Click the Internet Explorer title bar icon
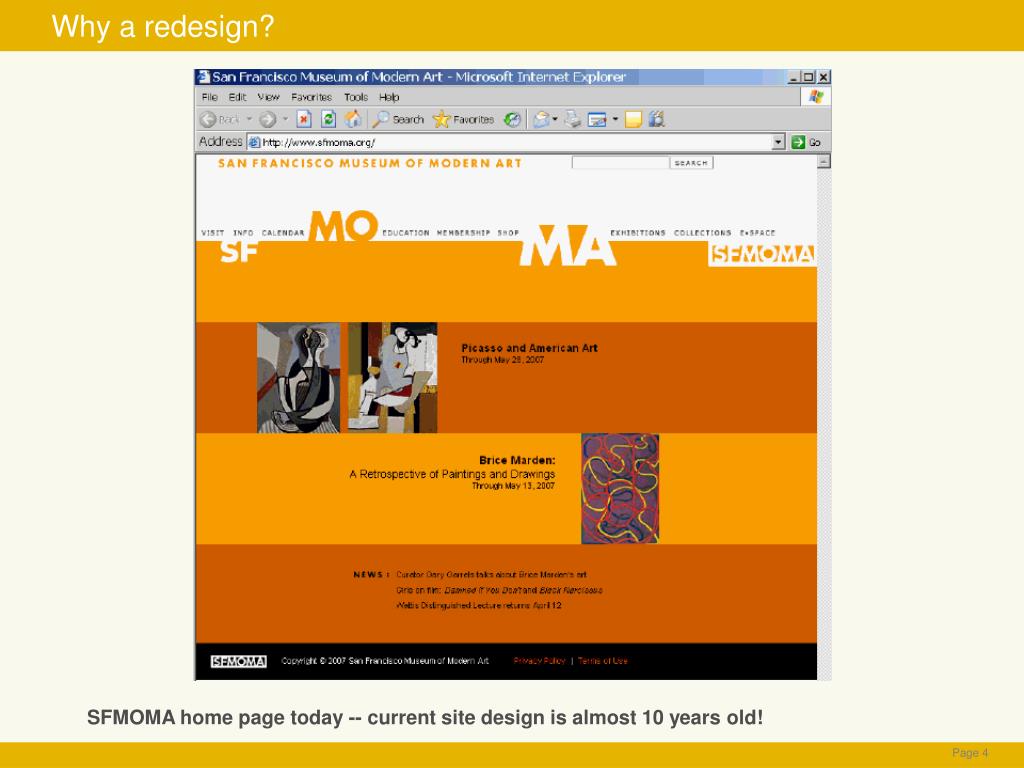 coord(204,77)
